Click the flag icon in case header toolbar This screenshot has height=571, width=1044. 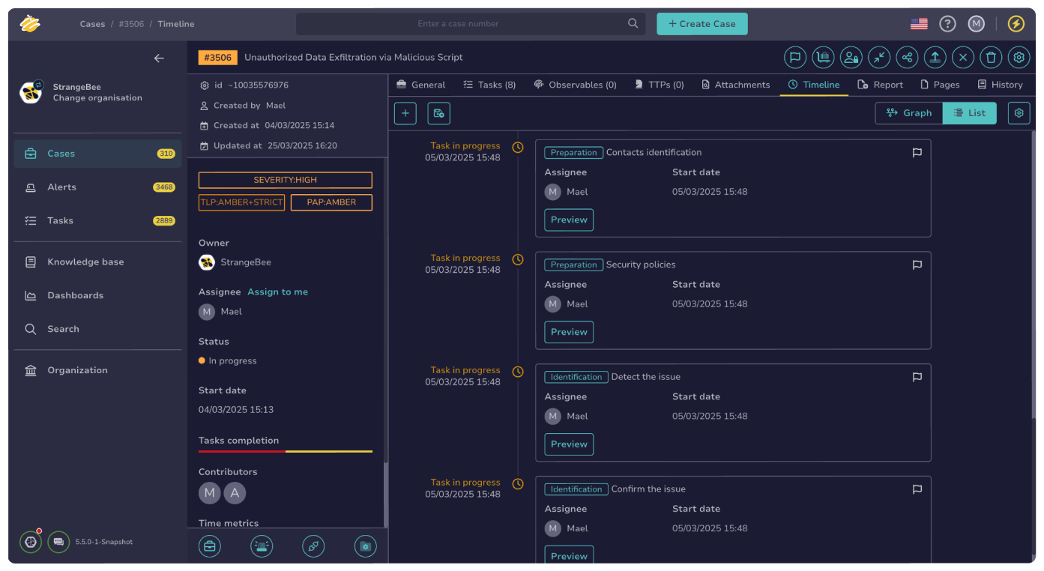(x=795, y=57)
